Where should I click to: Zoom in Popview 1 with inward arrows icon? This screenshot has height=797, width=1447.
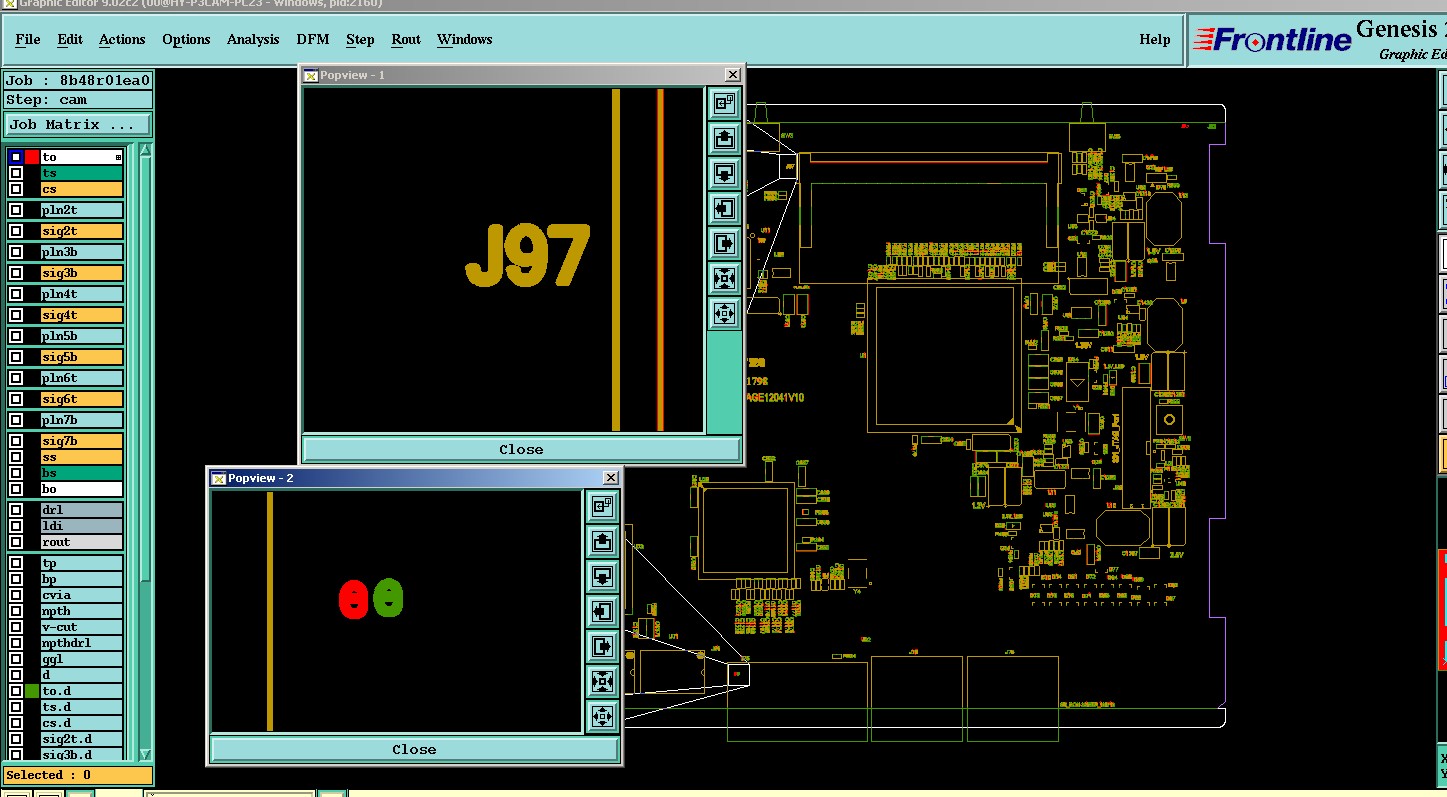click(x=724, y=278)
